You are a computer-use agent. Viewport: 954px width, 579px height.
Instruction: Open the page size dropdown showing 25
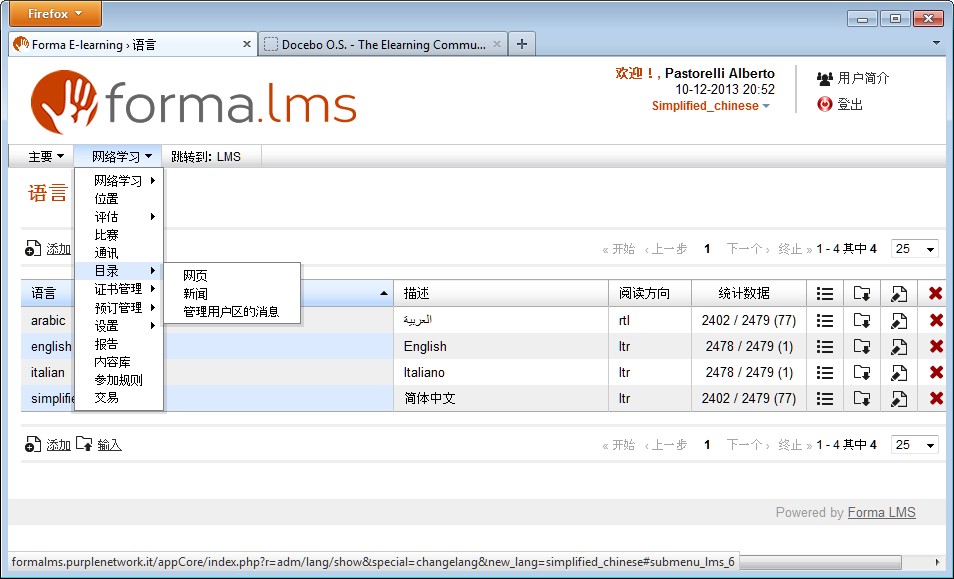[913, 248]
